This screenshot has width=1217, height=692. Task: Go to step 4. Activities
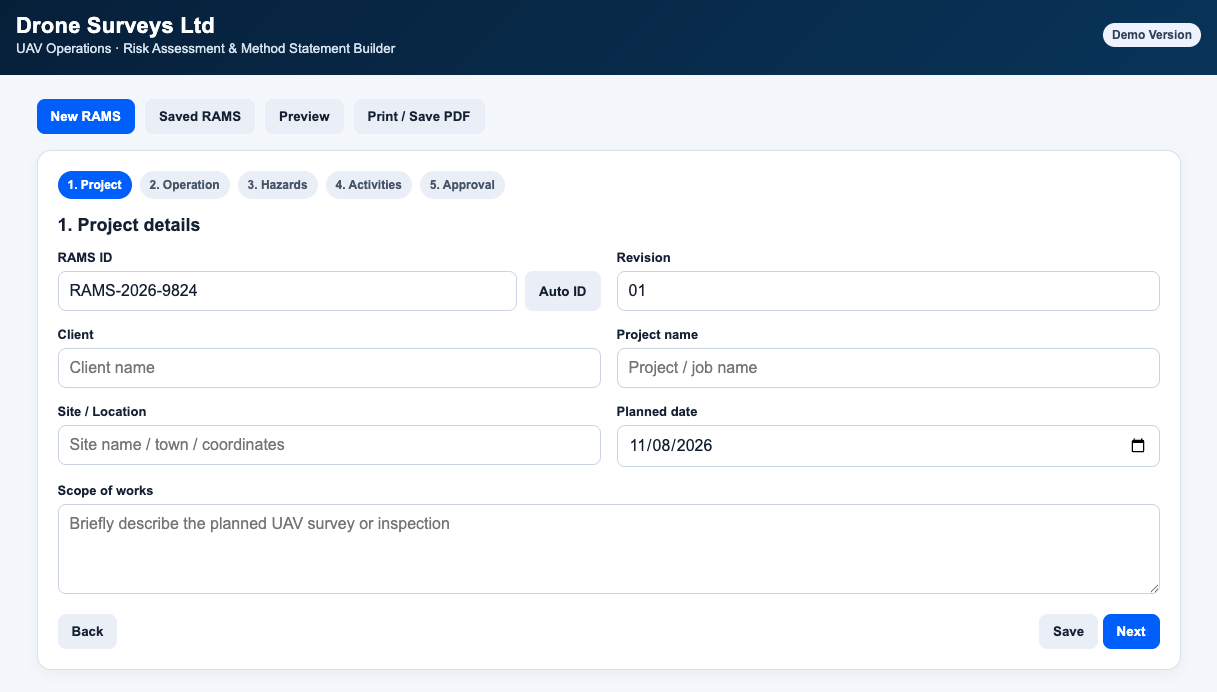[368, 185]
